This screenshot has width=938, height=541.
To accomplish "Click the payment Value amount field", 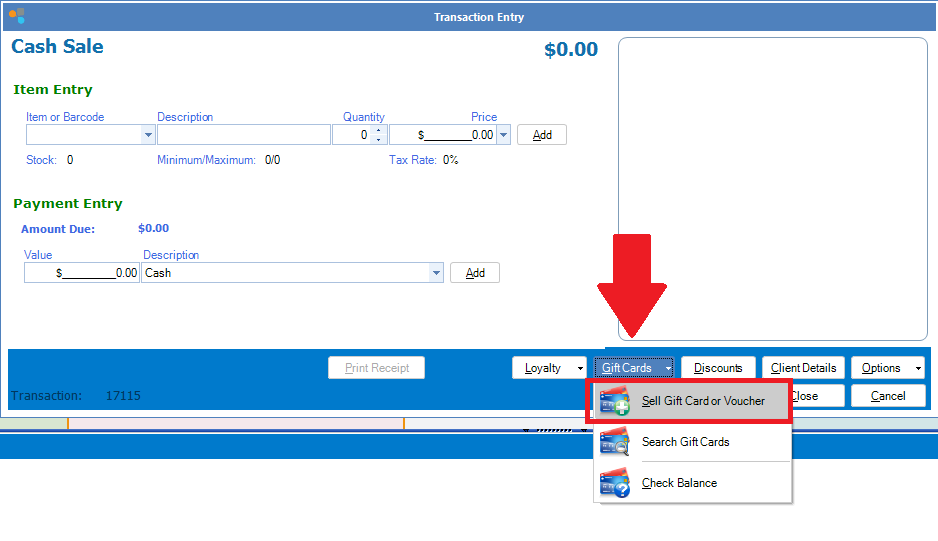I will 82,273.
